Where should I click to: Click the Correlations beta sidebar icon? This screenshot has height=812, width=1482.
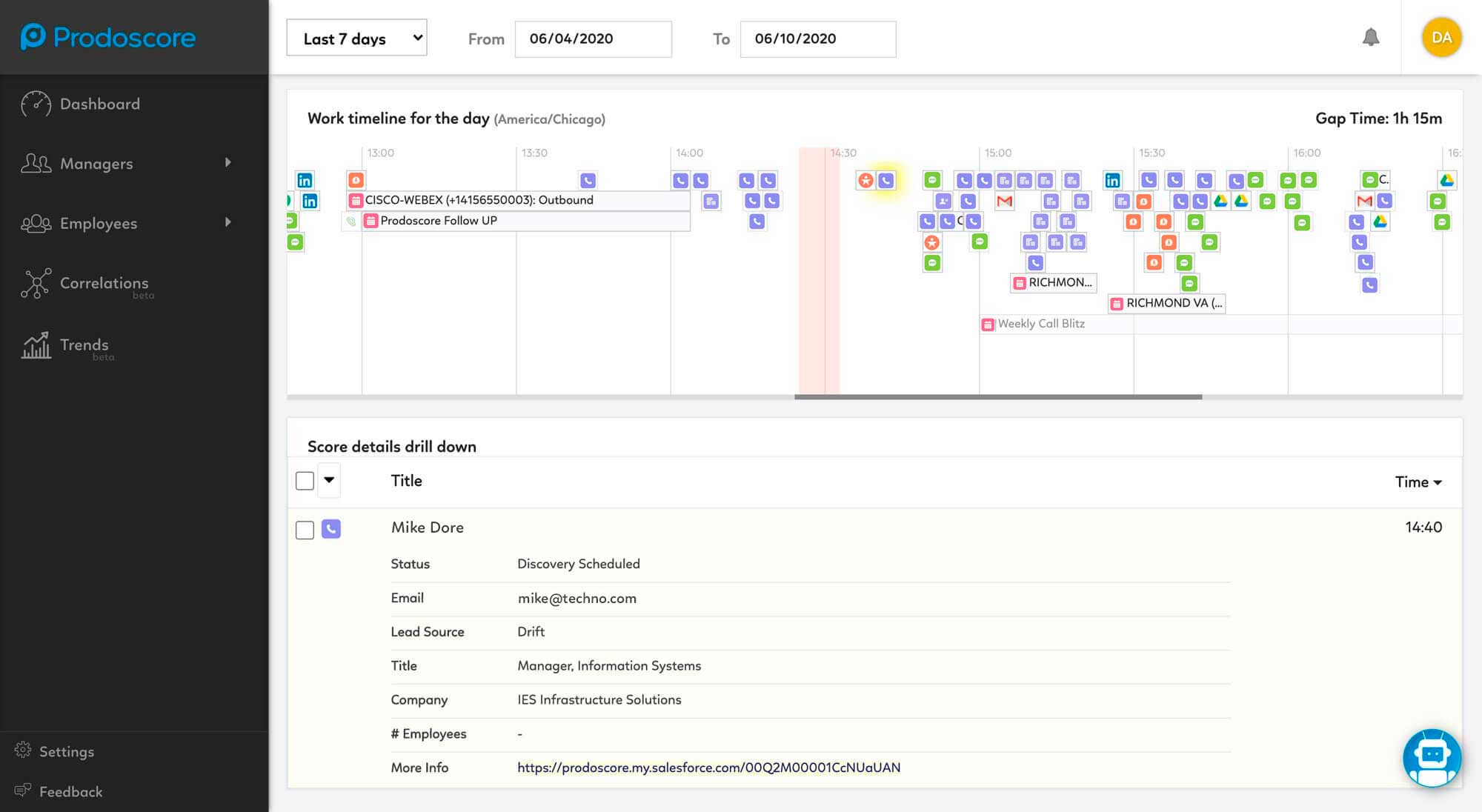click(35, 283)
